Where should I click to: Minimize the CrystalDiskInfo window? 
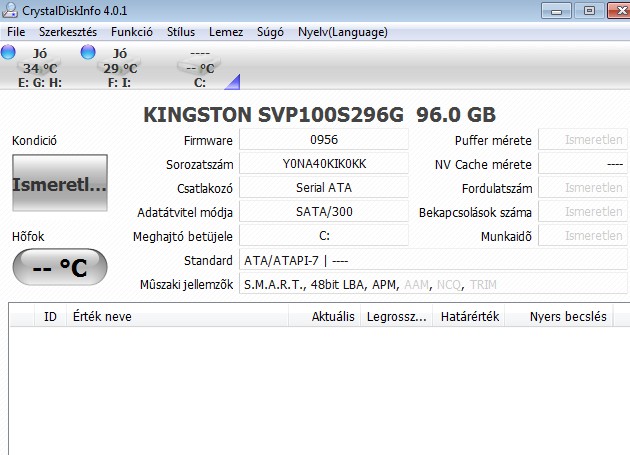(x=556, y=11)
